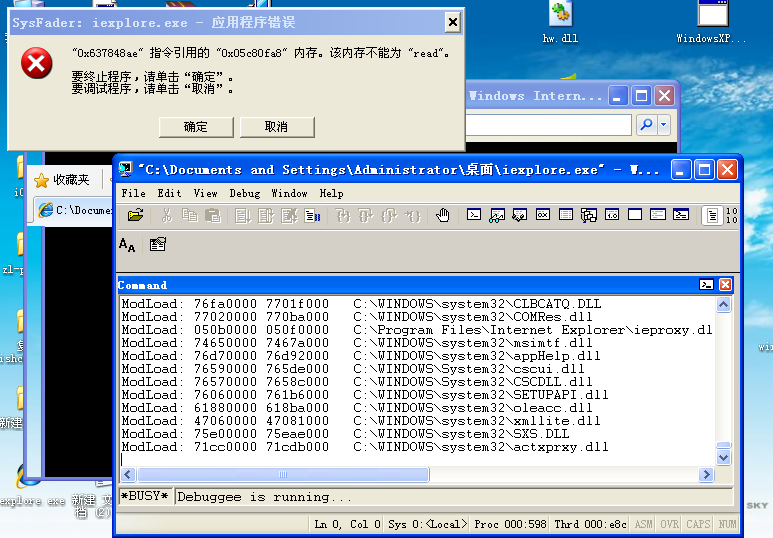Screen dimensions: 773x538
Task: Click the horizontal scrollbar thumb in Command
Action: 283,474
